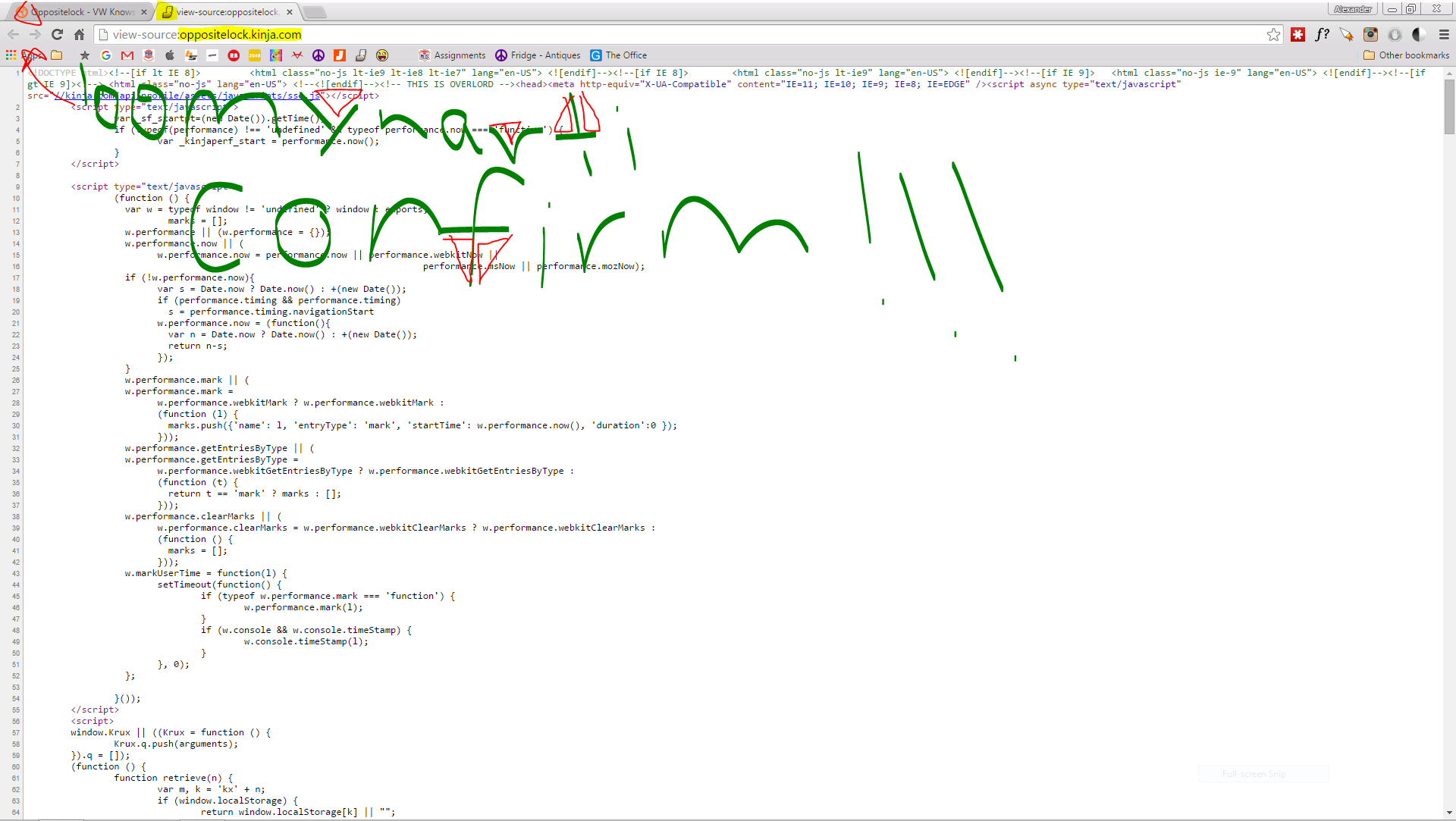Click the 's = performance.timing.navigationStart' line
Screen dimensions: 1456x821
click(271, 312)
